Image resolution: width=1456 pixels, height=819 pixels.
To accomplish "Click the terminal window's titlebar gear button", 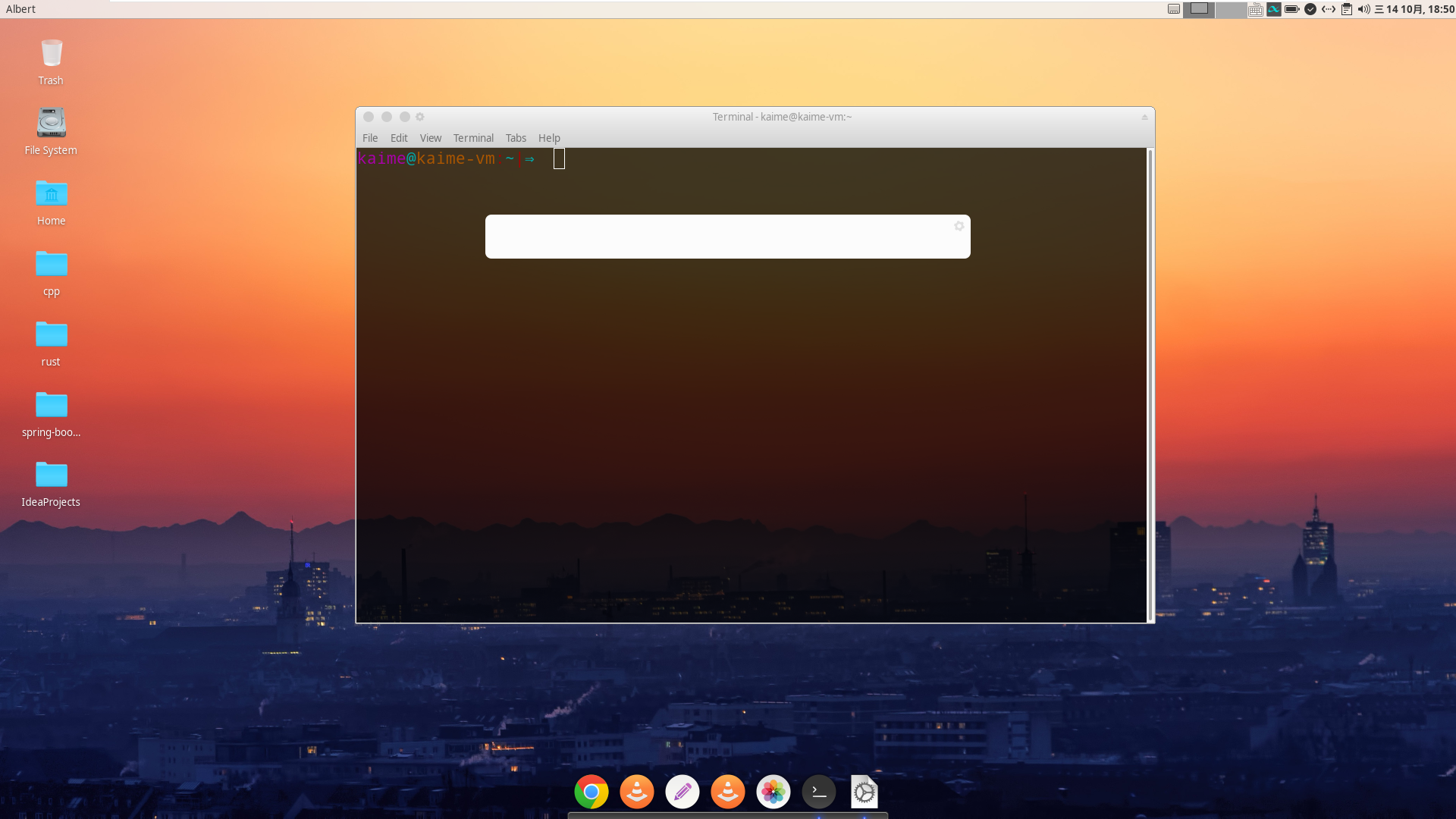I will [x=420, y=117].
